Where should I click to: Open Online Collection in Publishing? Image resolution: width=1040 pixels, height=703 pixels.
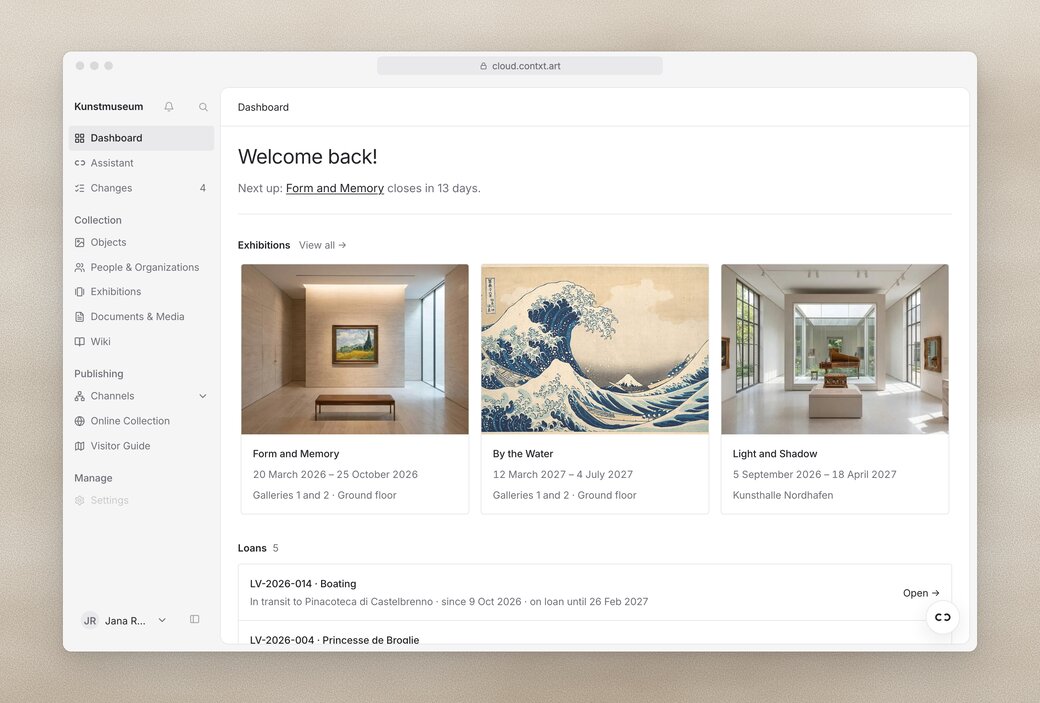pos(141,421)
